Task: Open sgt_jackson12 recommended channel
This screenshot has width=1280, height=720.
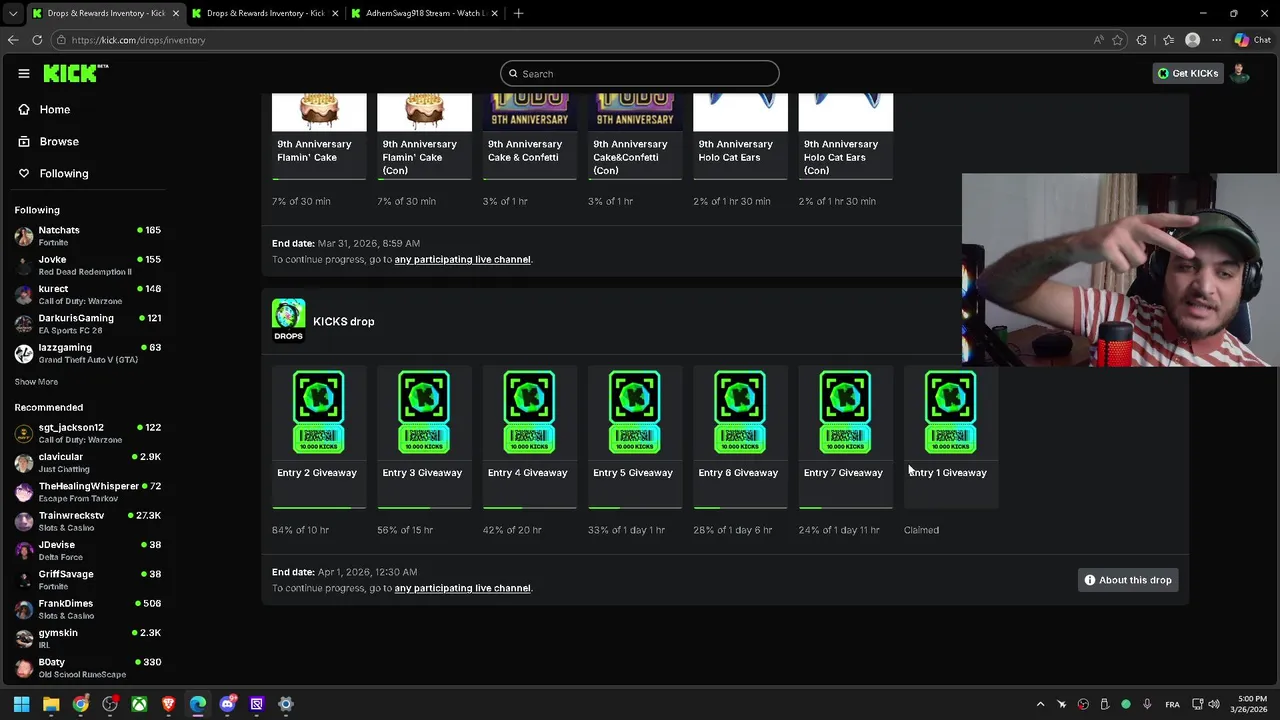Action: click(88, 433)
